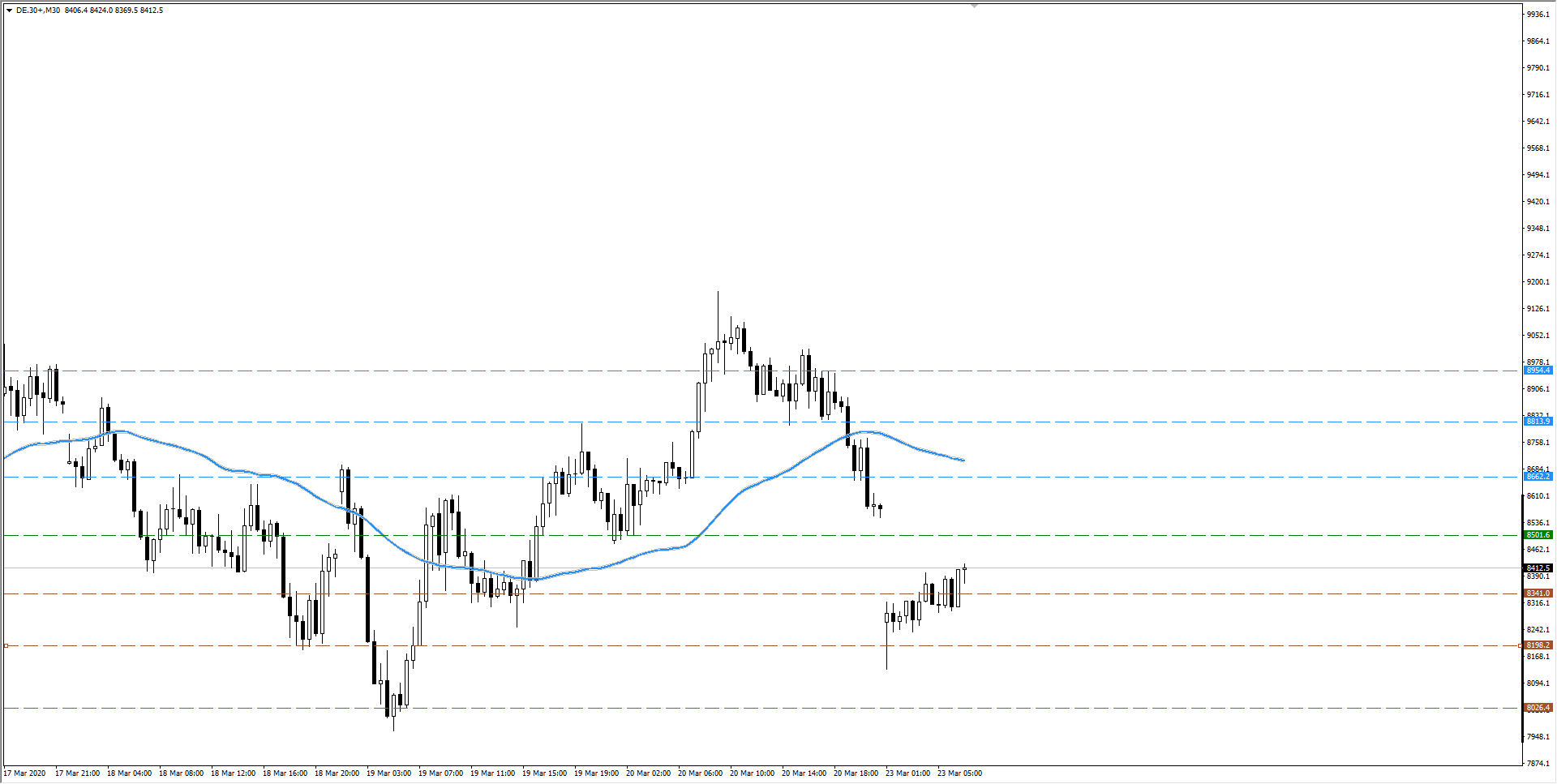Click the 19 Mar 03:00 time label

click(x=388, y=773)
